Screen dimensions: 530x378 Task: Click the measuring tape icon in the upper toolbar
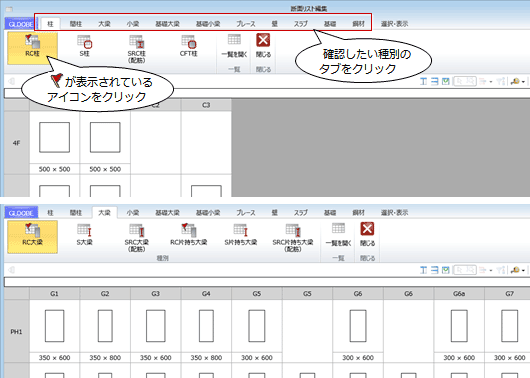[515, 81]
